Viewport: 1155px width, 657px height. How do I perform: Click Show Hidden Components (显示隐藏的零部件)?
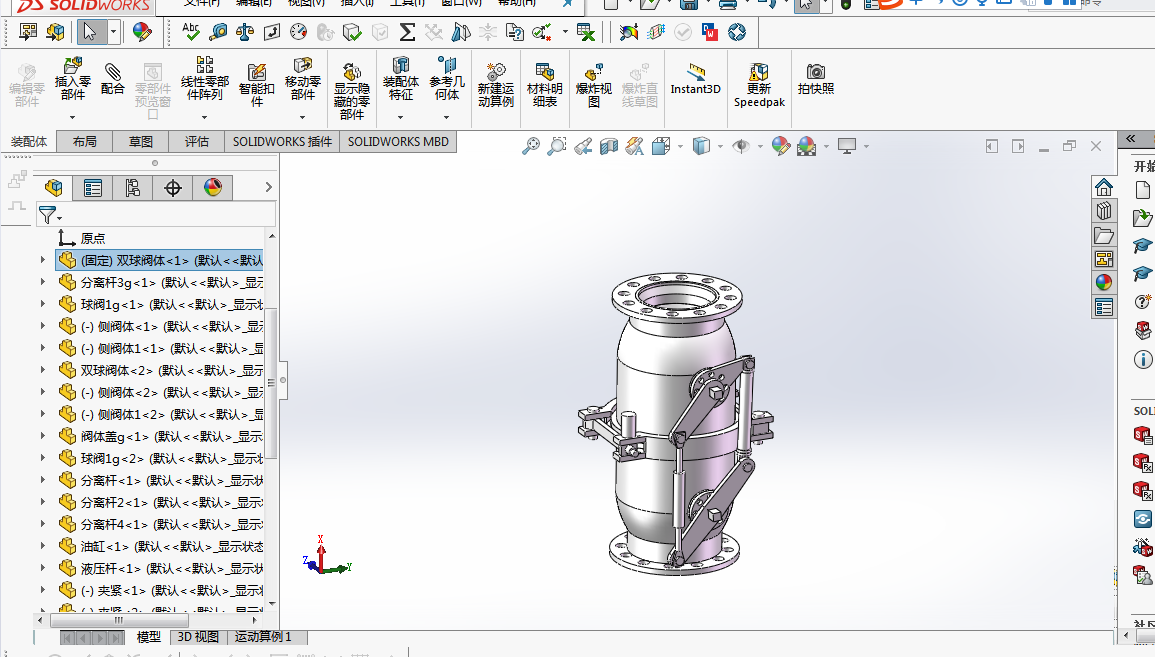tap(351, 91)
